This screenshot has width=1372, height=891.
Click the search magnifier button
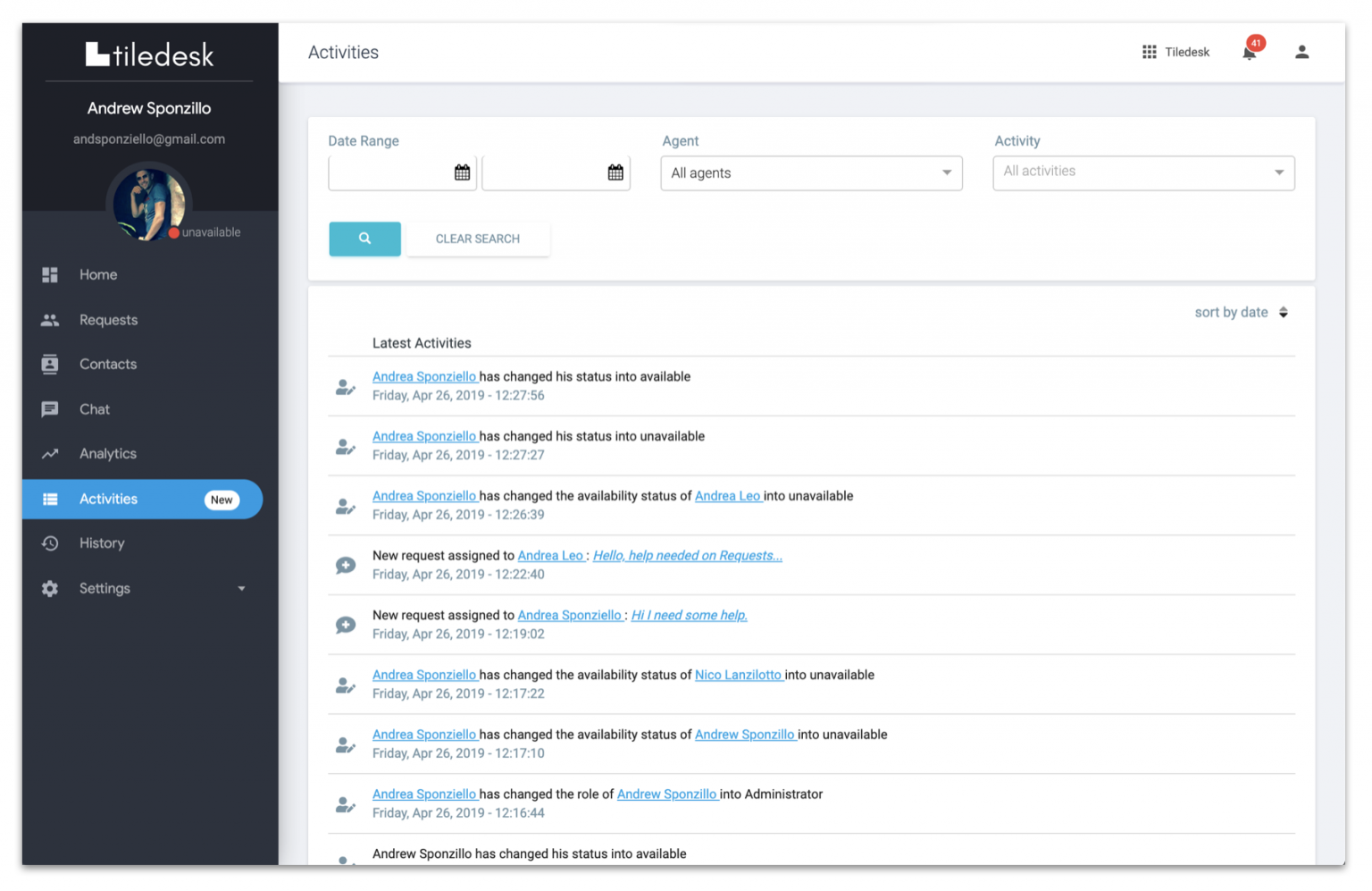click(x=364, y=239)
